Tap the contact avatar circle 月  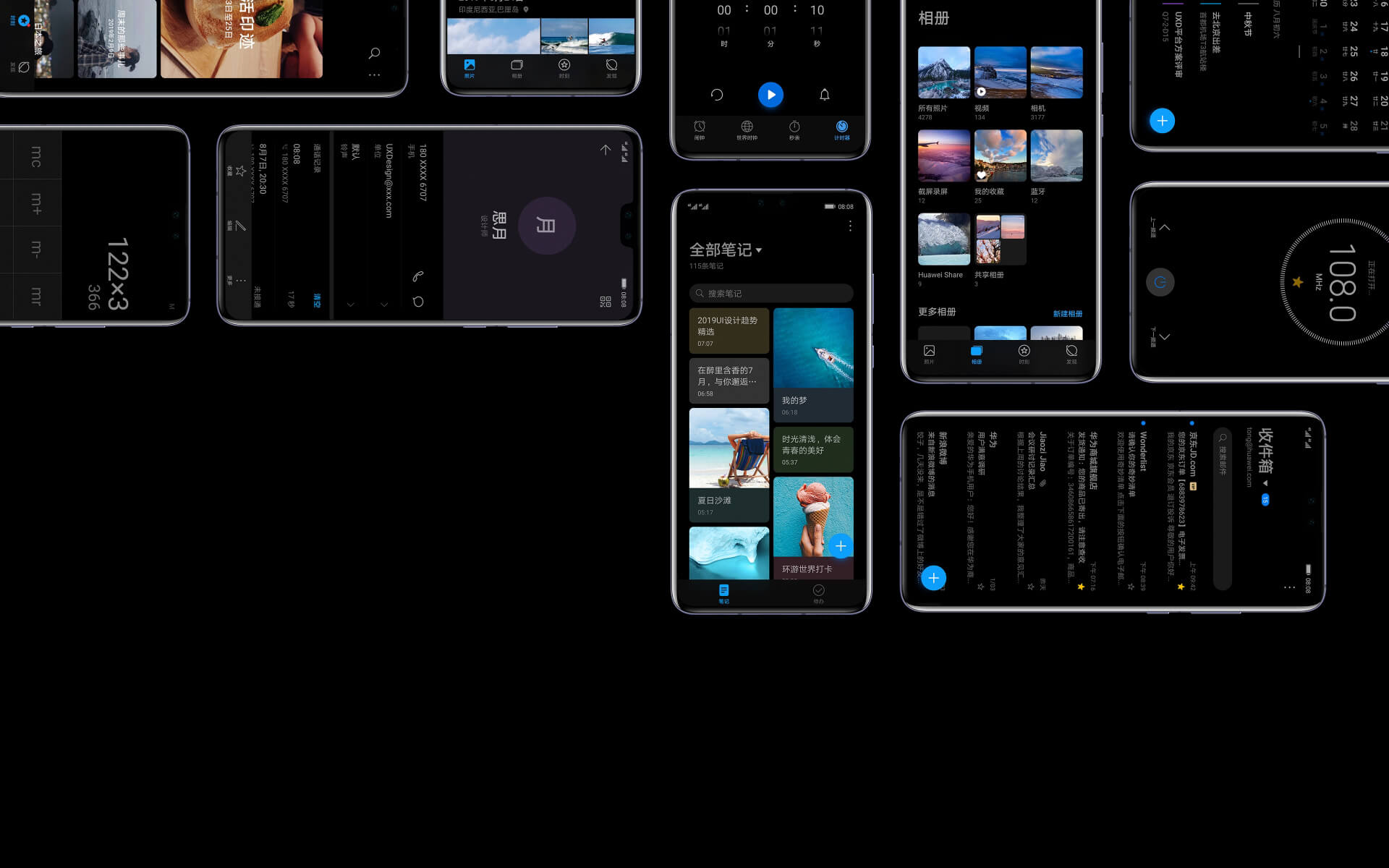coord(547,226)
